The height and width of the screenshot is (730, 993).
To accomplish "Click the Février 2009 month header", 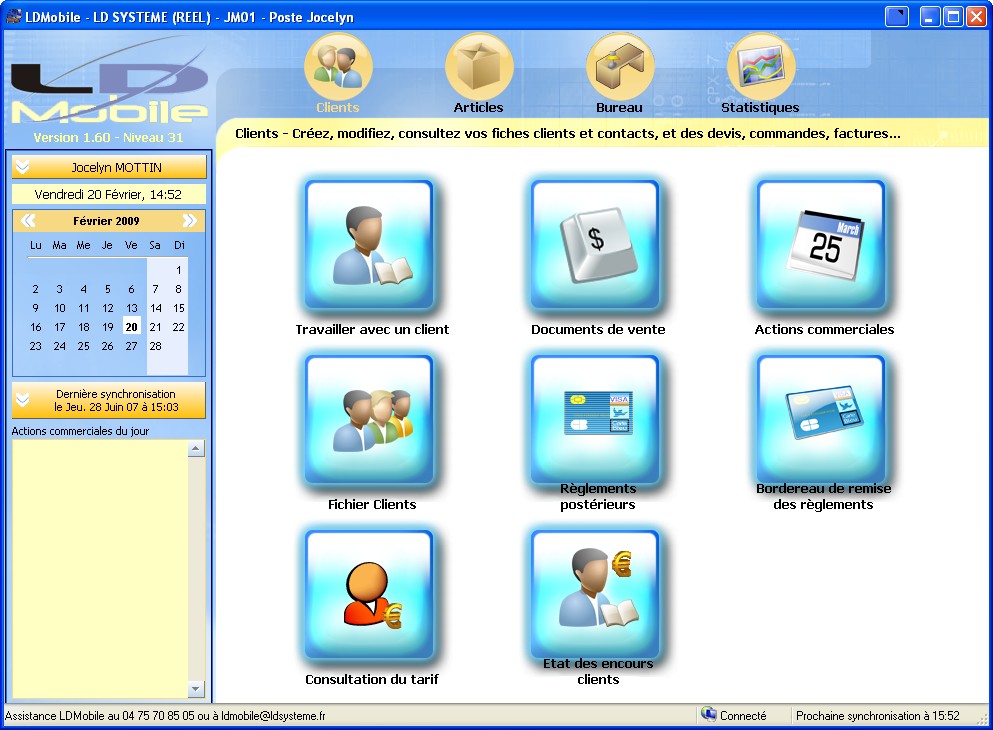I will point(106,221).
